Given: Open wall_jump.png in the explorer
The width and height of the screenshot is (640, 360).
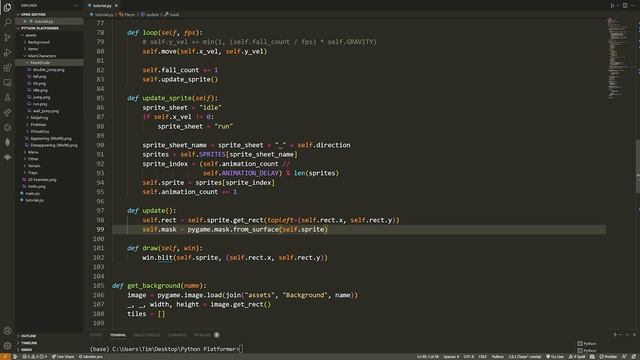Looking at the screenshot, I should click(49, 111).
